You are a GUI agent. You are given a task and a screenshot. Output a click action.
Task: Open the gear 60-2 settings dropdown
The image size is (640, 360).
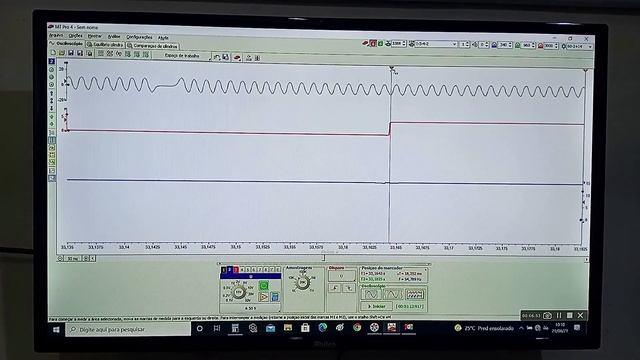point(580,46)
